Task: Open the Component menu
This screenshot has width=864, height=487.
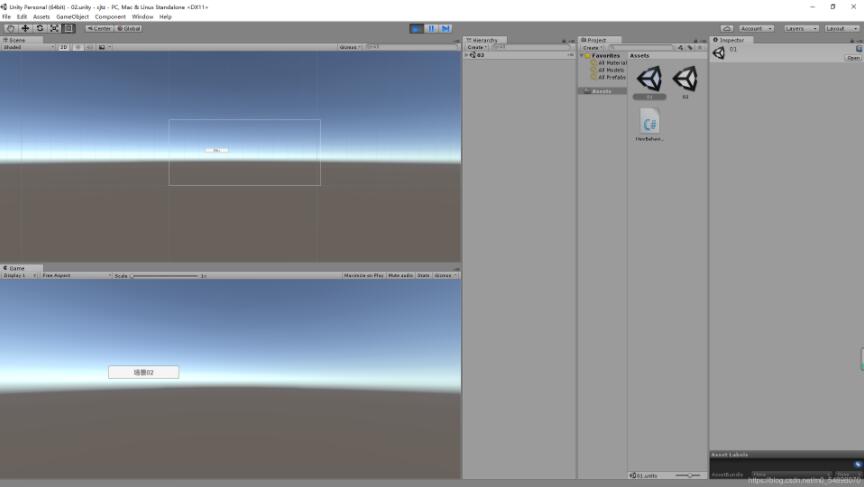Action: point(110,17)
